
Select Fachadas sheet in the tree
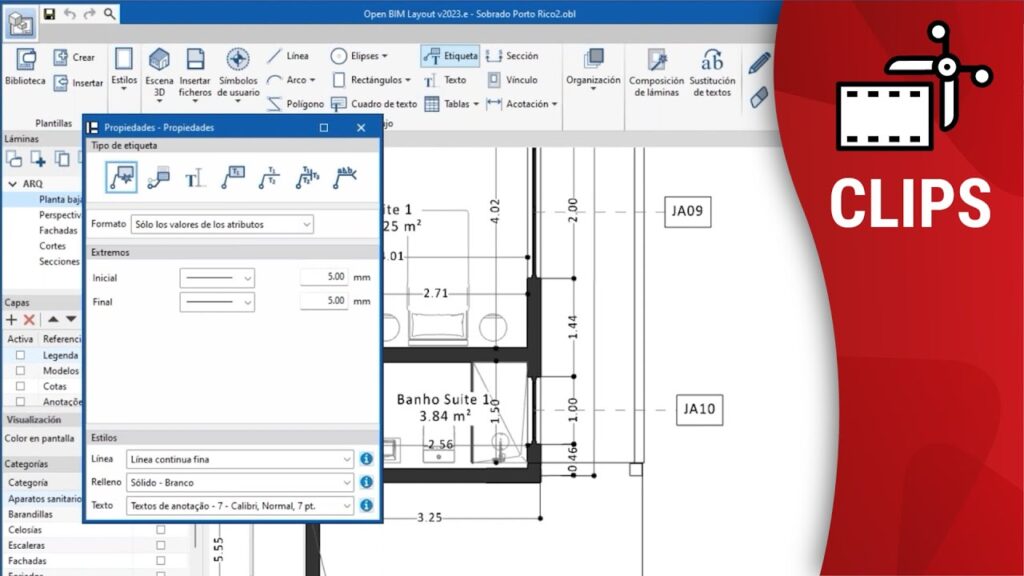click(58, 230)
